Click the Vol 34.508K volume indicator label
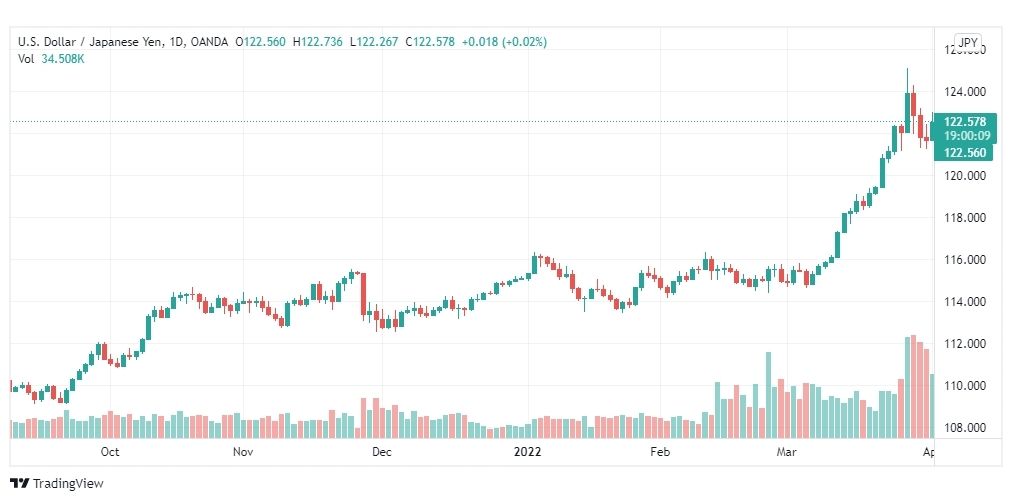1012x501 pixels. pos(52,58)
